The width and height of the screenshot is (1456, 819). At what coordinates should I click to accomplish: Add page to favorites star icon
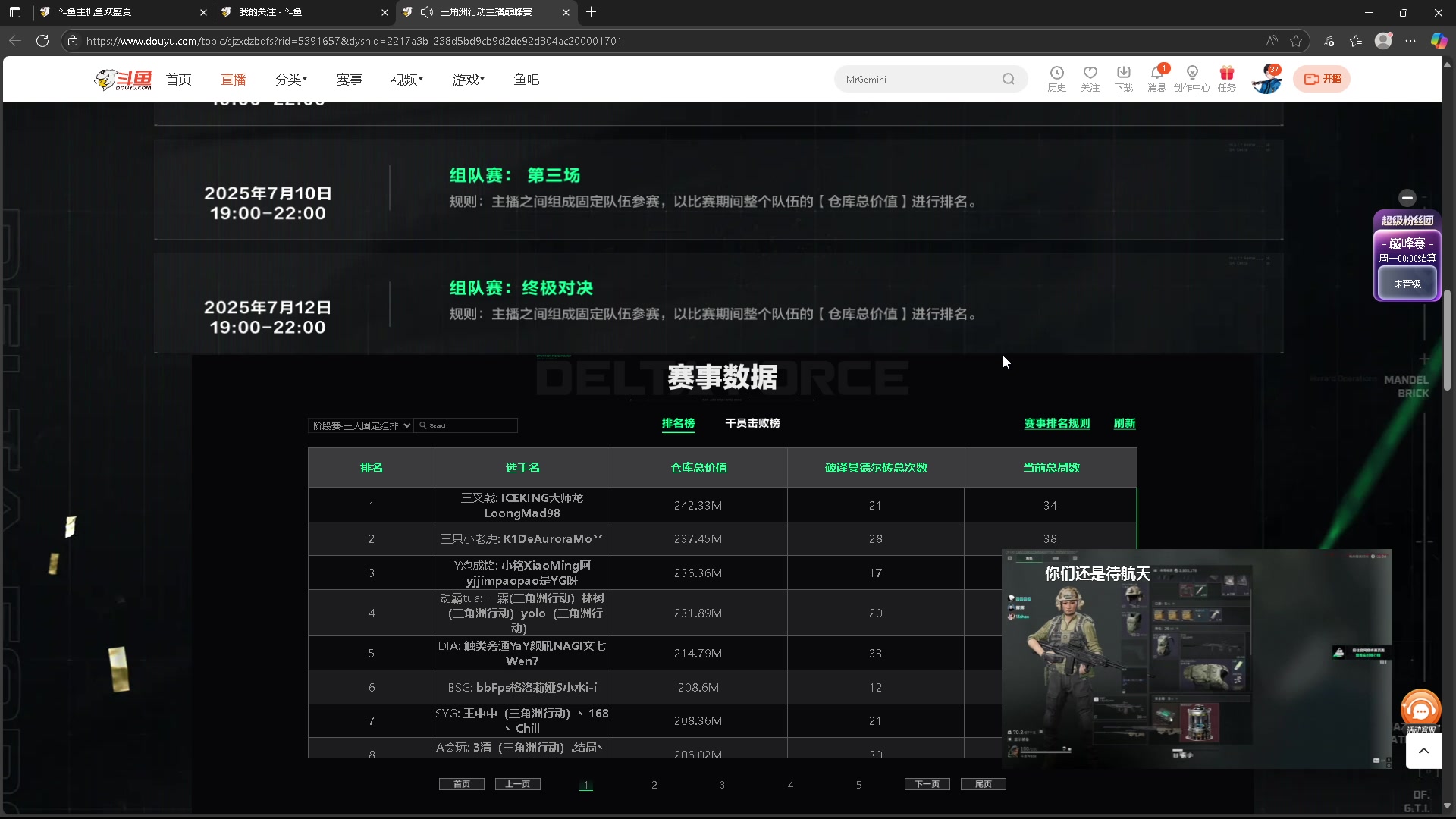(1296, 41)
